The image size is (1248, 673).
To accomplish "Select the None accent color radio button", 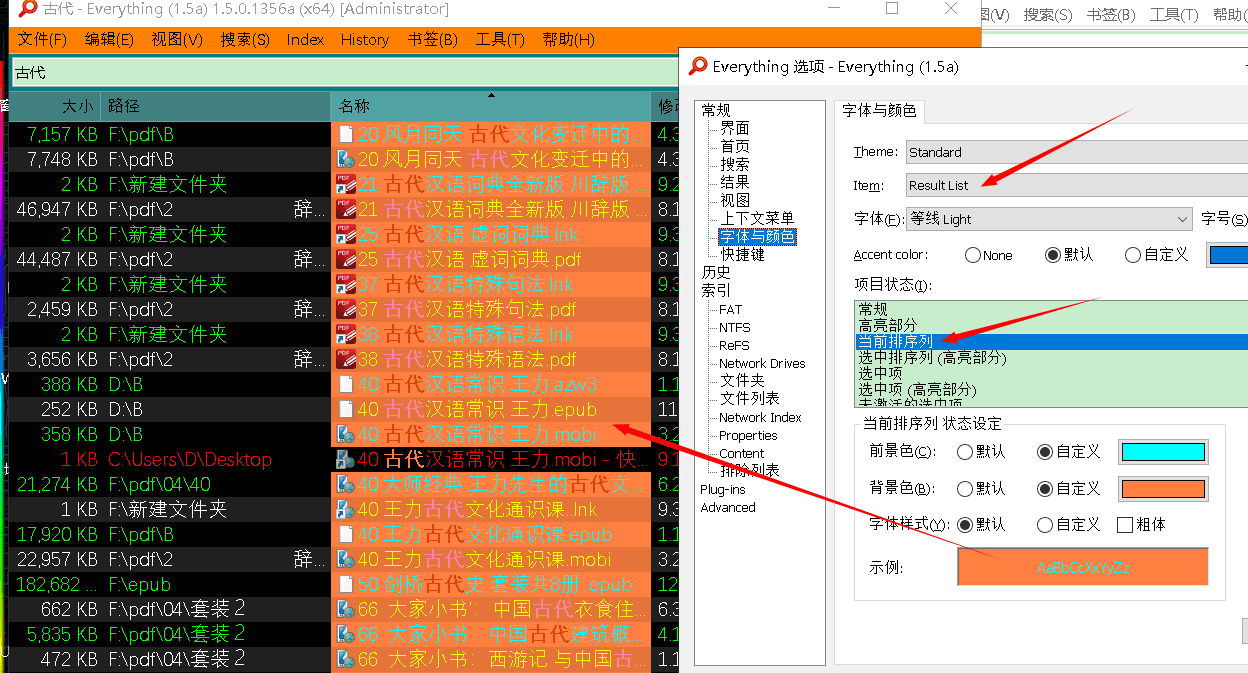I will click(972, 255).
